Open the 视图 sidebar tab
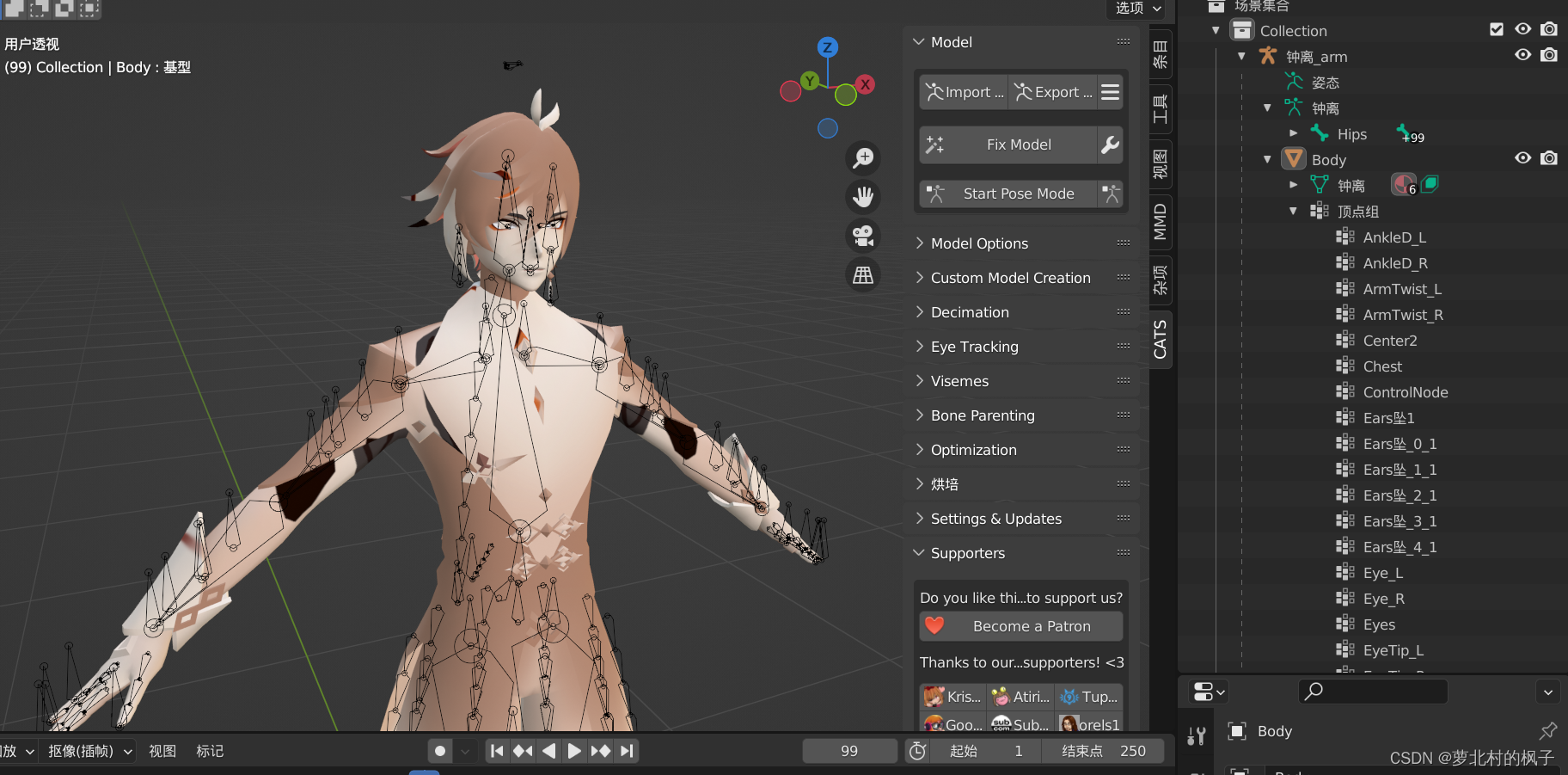Screen dimensions: 1568x775 1161,164
